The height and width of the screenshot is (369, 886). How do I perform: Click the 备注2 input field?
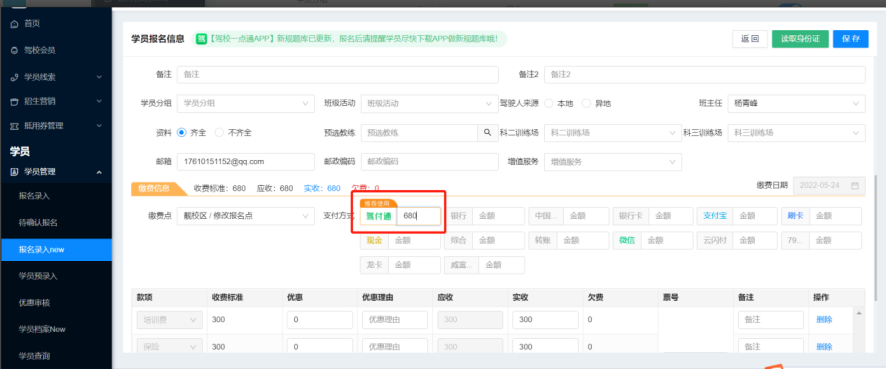(705, 75)
